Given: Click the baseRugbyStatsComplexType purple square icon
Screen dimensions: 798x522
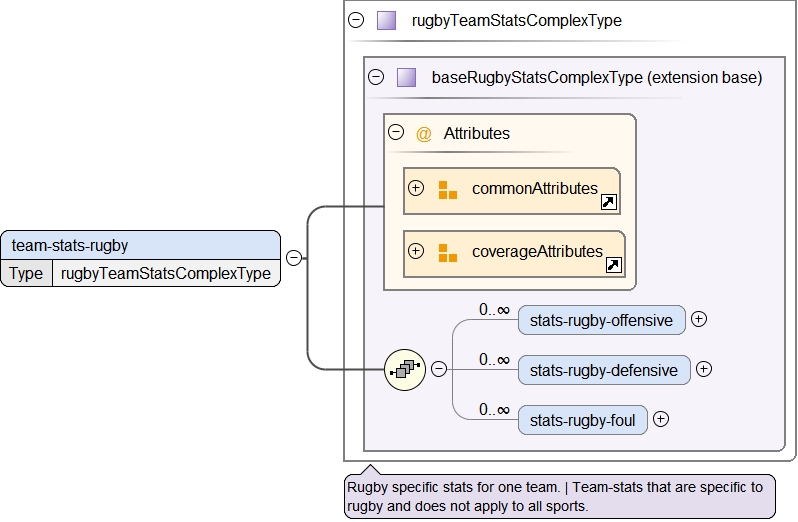Looking at the screenshot, I should (406, 77).
